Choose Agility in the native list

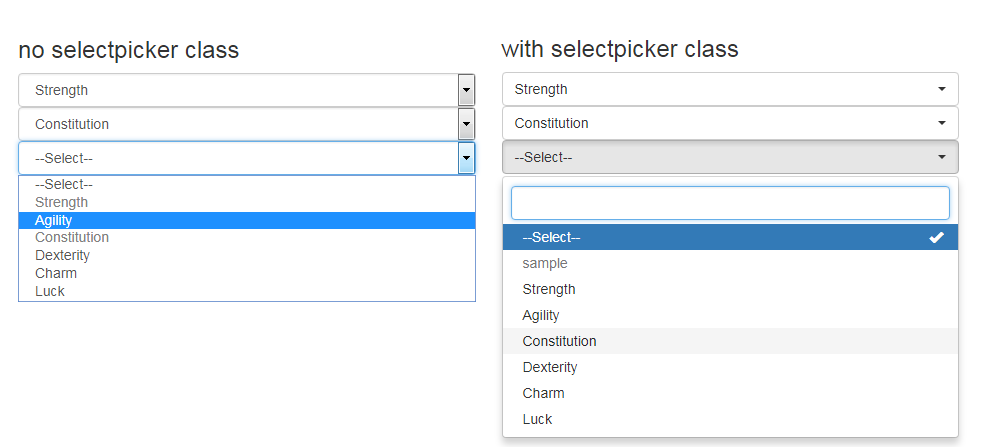(247, 220)
